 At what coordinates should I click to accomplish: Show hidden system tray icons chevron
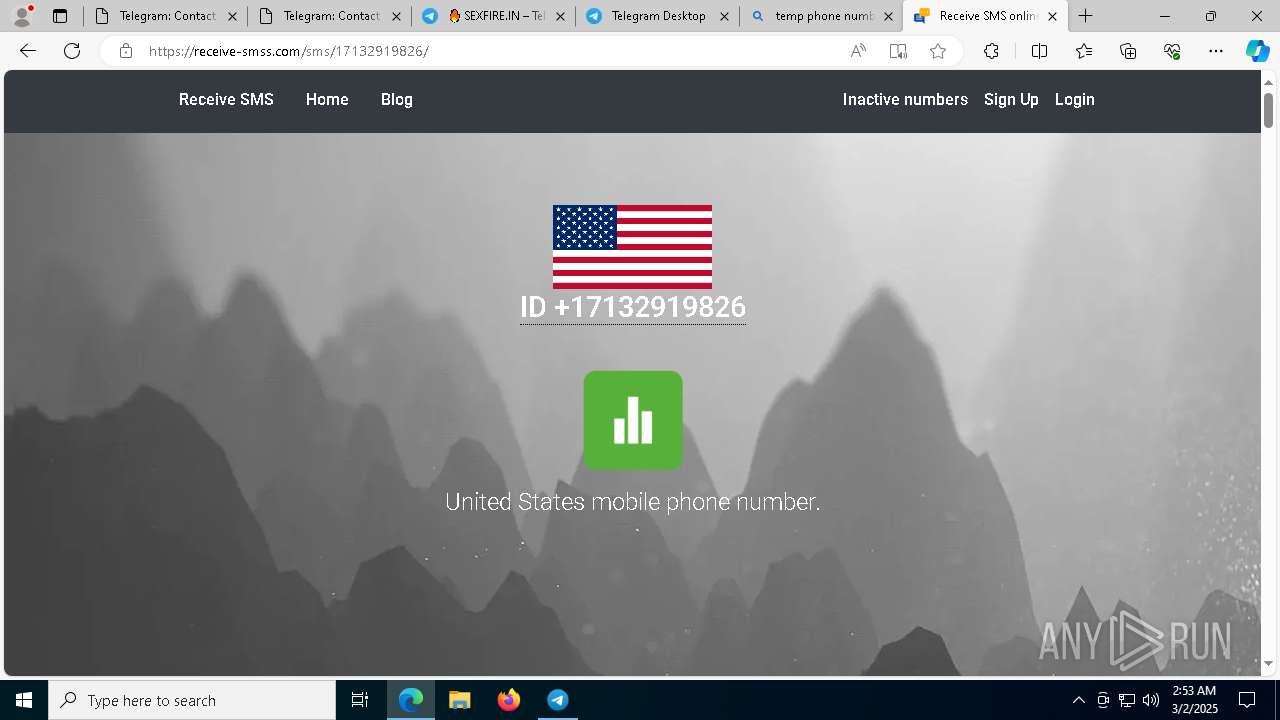[x=1078, y=700]
